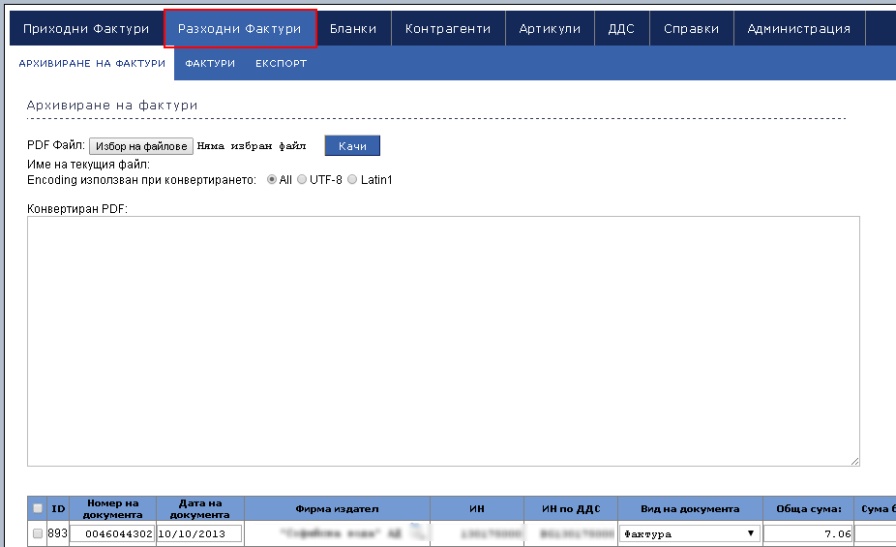
Task: Open the Вид на документа dropdown
Action: [690, 534]
